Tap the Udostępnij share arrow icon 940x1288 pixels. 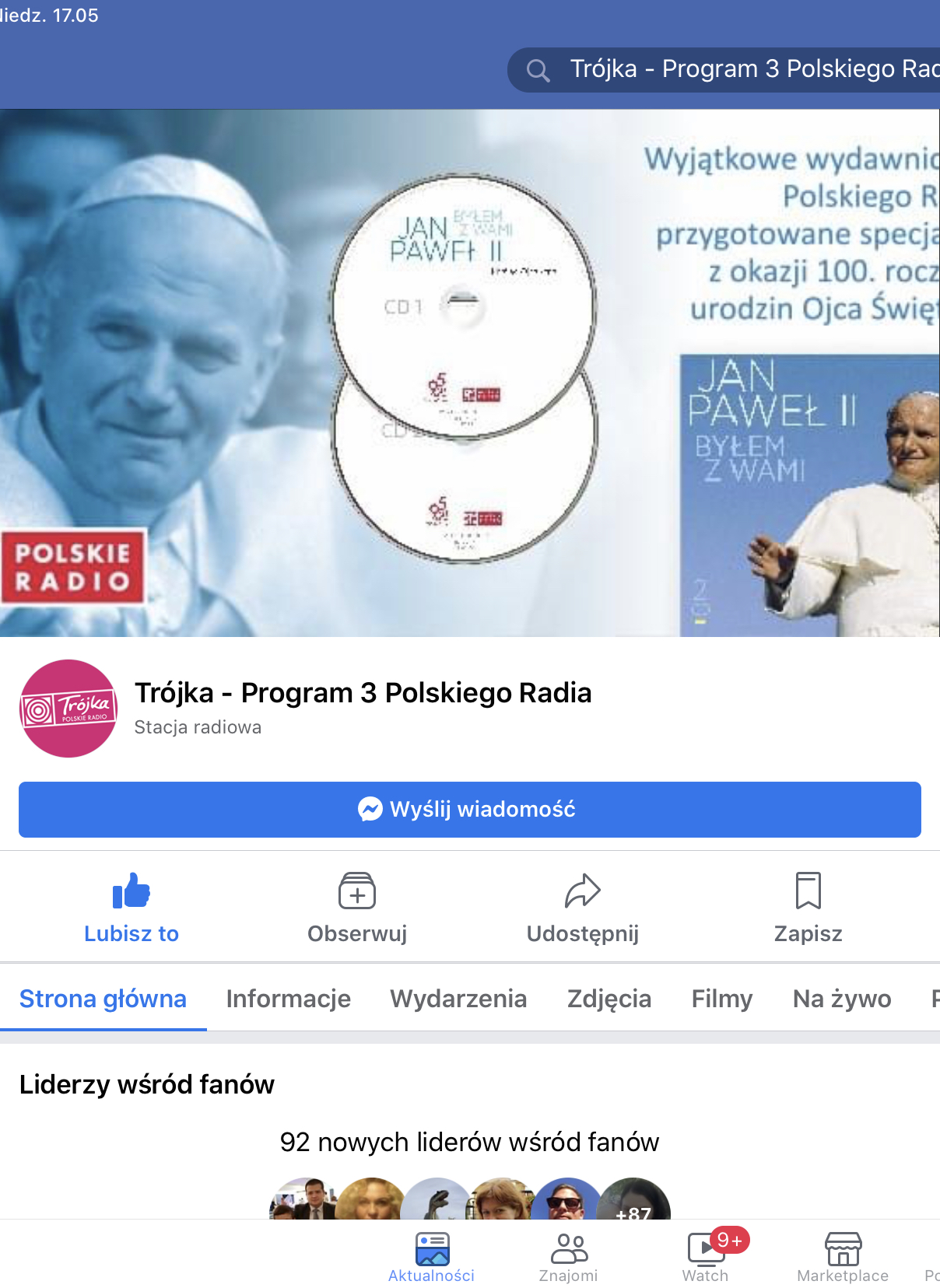(x=583, y=891)
